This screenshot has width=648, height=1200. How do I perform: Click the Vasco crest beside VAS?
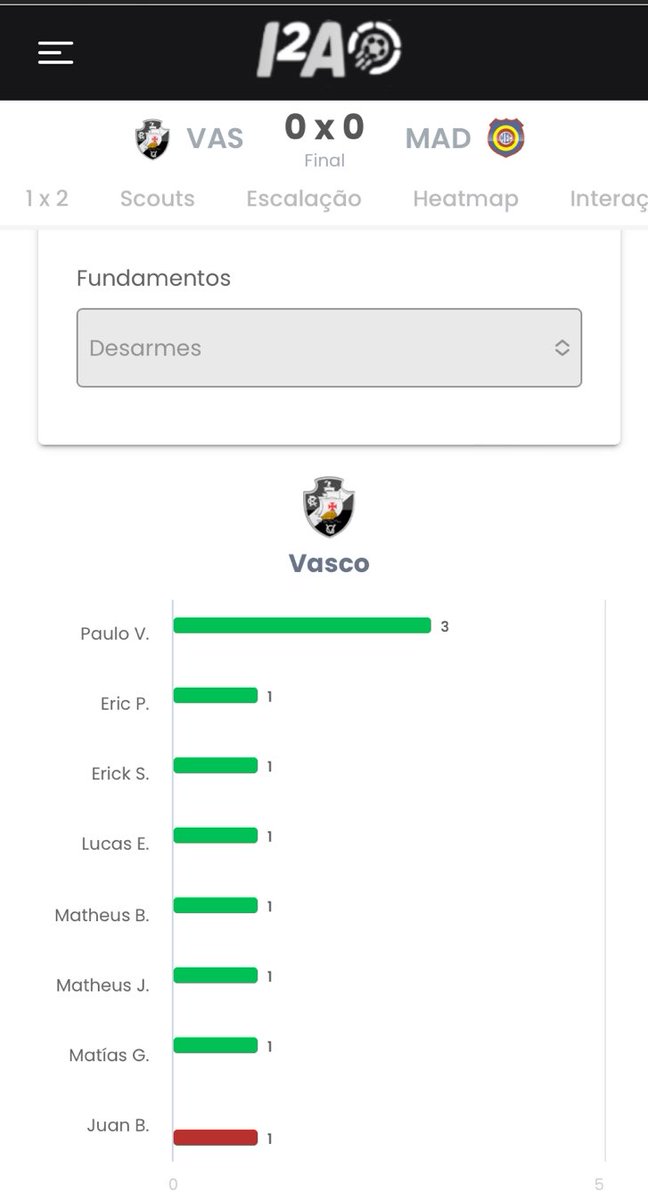[x=152, y=139]
